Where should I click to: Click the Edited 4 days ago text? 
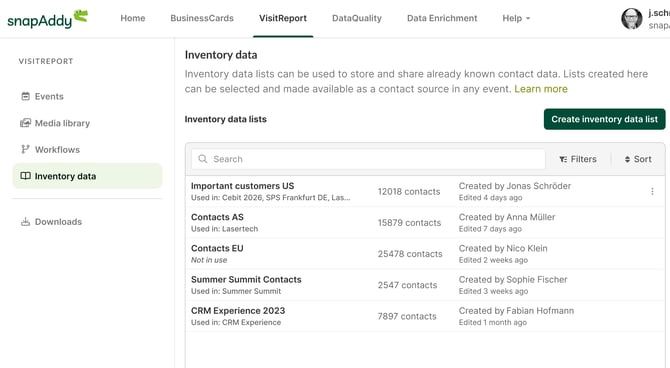pyautogui.click(x=491, y=197)
